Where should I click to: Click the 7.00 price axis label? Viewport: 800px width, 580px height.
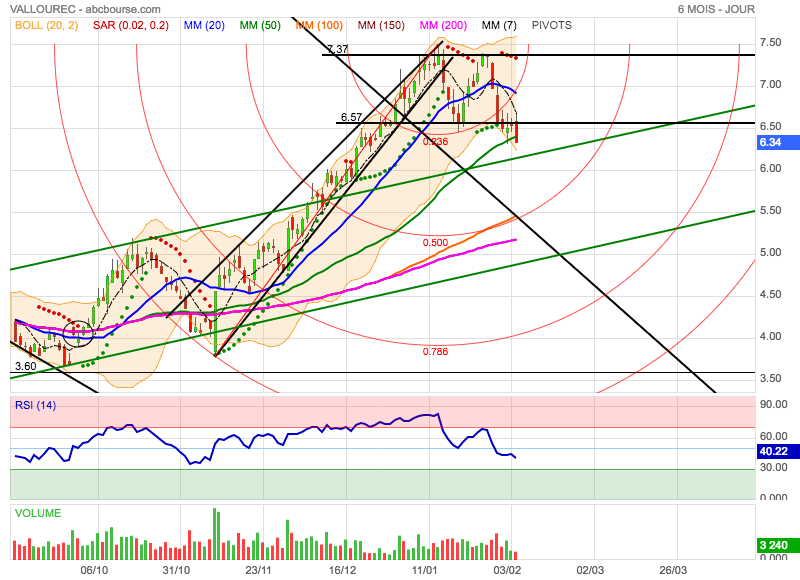coord(770,85)
